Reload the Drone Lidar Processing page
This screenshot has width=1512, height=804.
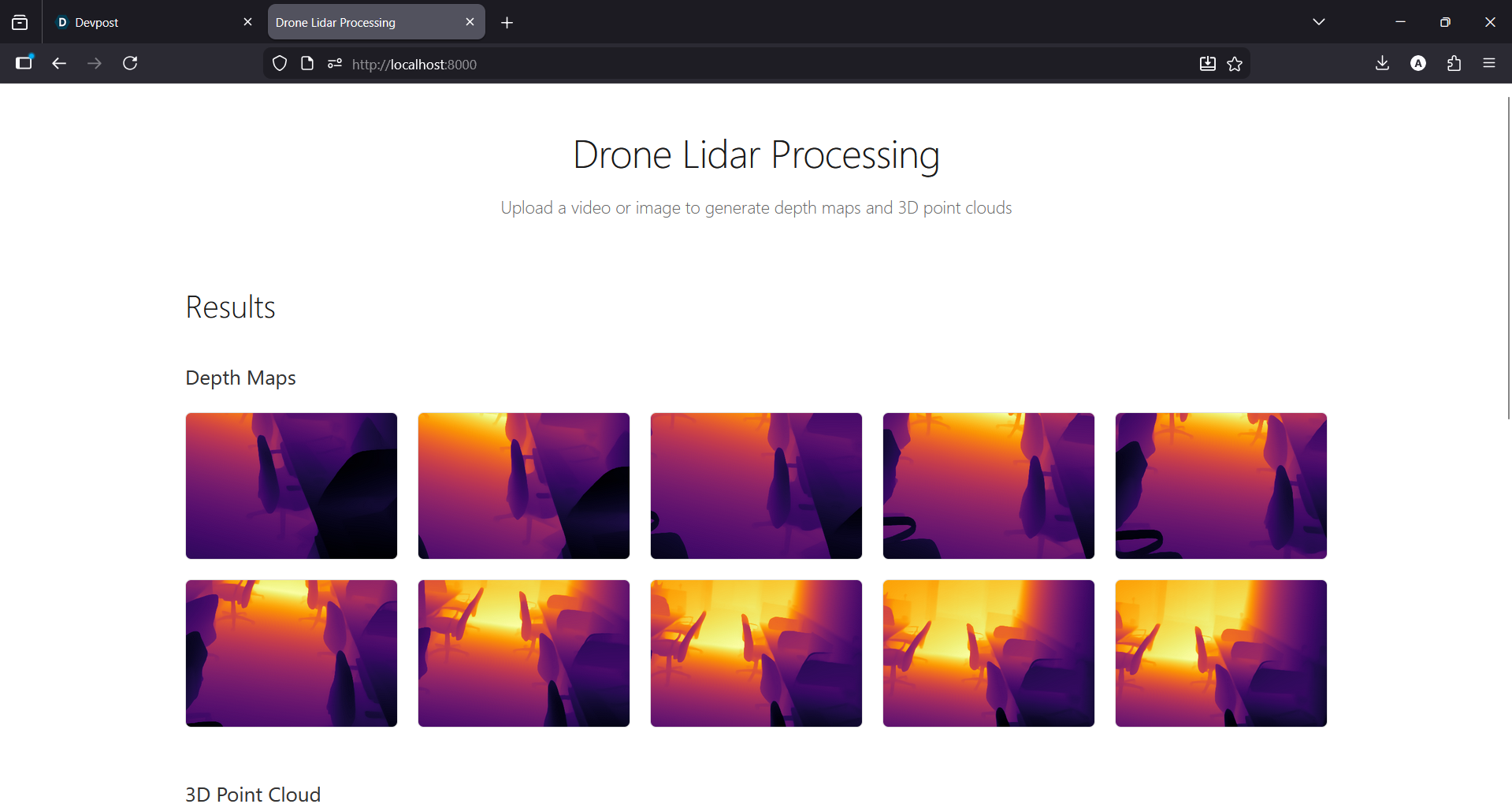(x=131, y=63)
